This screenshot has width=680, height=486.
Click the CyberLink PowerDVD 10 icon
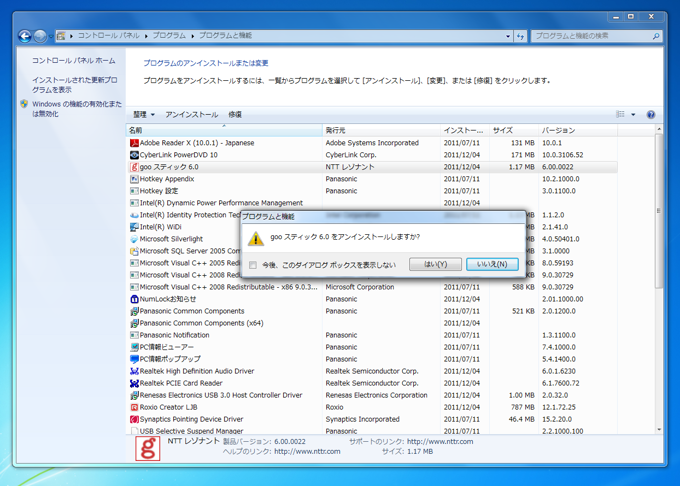pyautogui.click(x=134, y=155)
